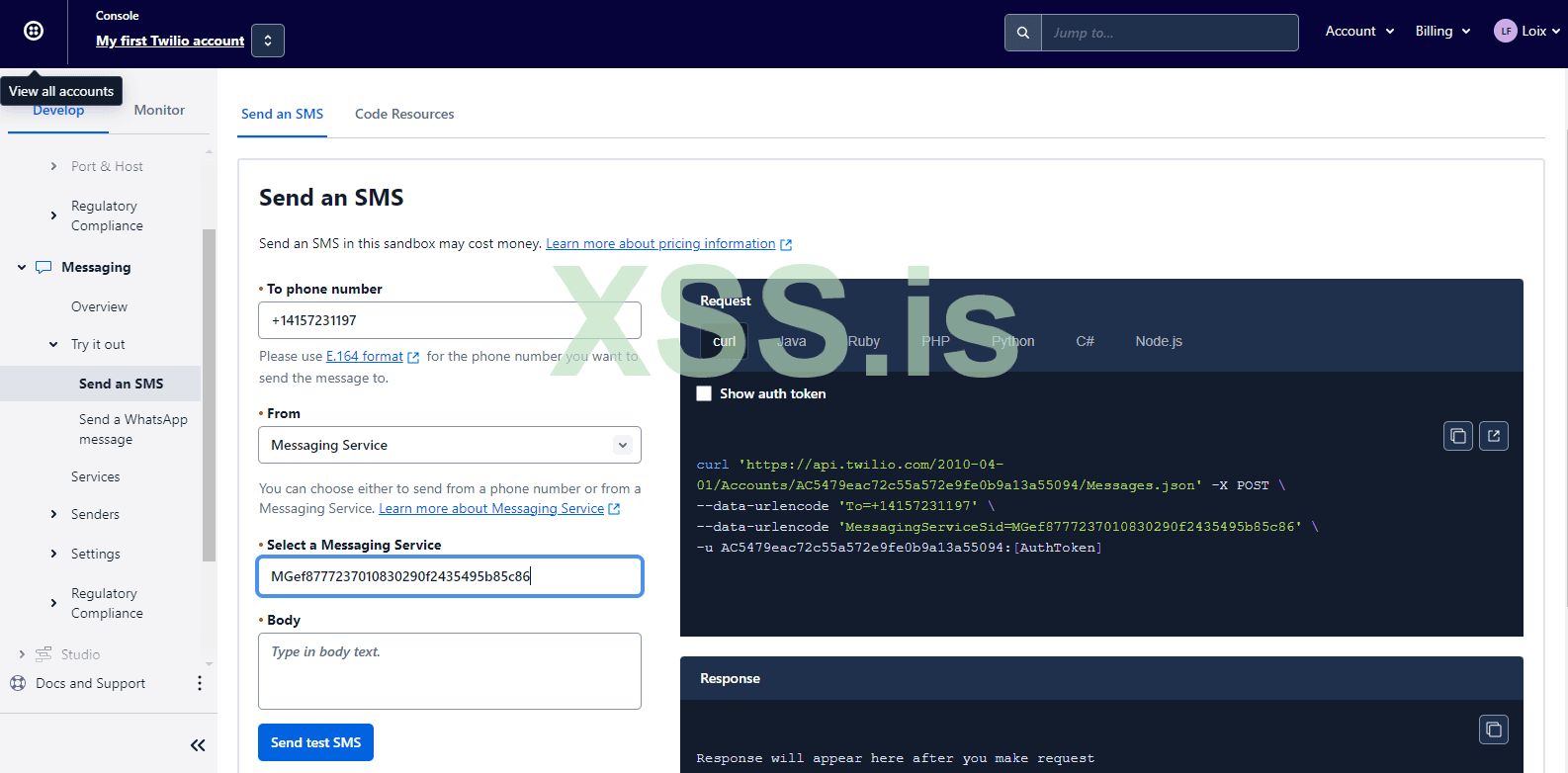The image size is (1568, 773).
Task: Switch to the Develop tab
Action: tap(58, 110)
